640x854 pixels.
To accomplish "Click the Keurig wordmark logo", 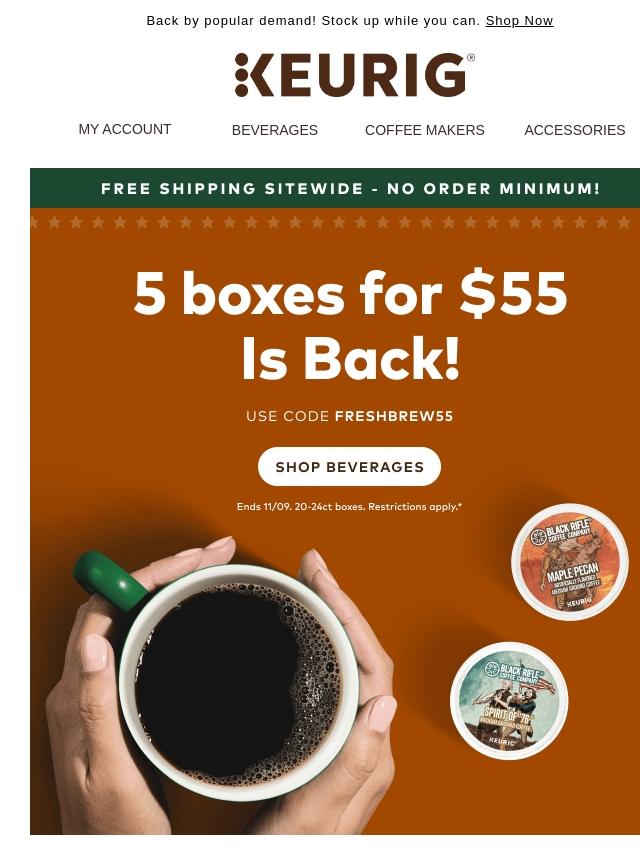I will point(355,75).
